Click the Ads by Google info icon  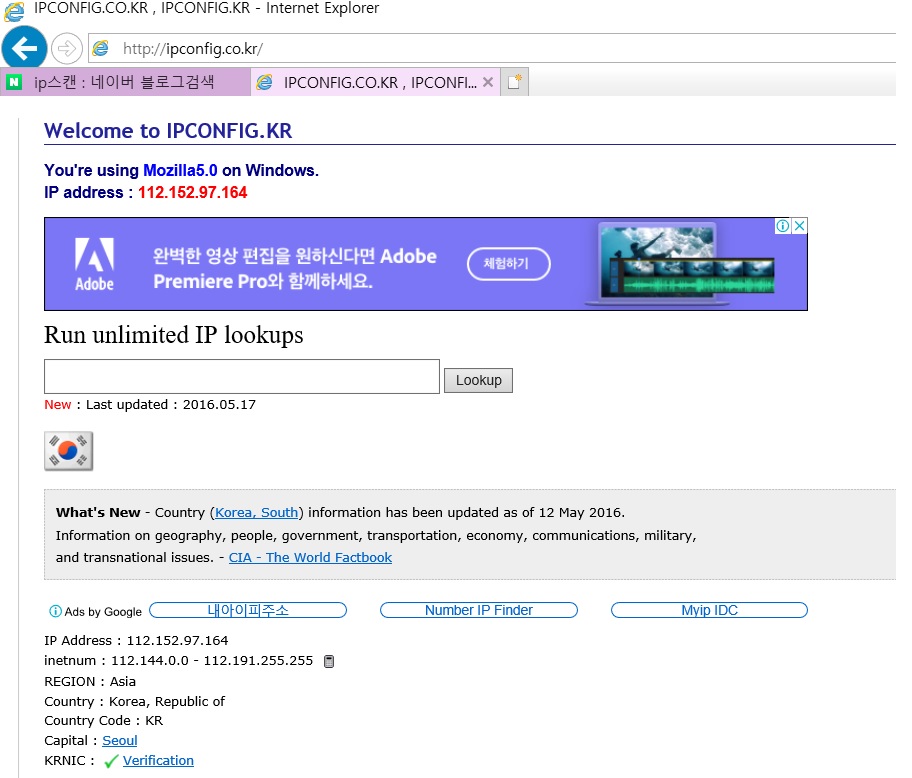tap(55, 611)
